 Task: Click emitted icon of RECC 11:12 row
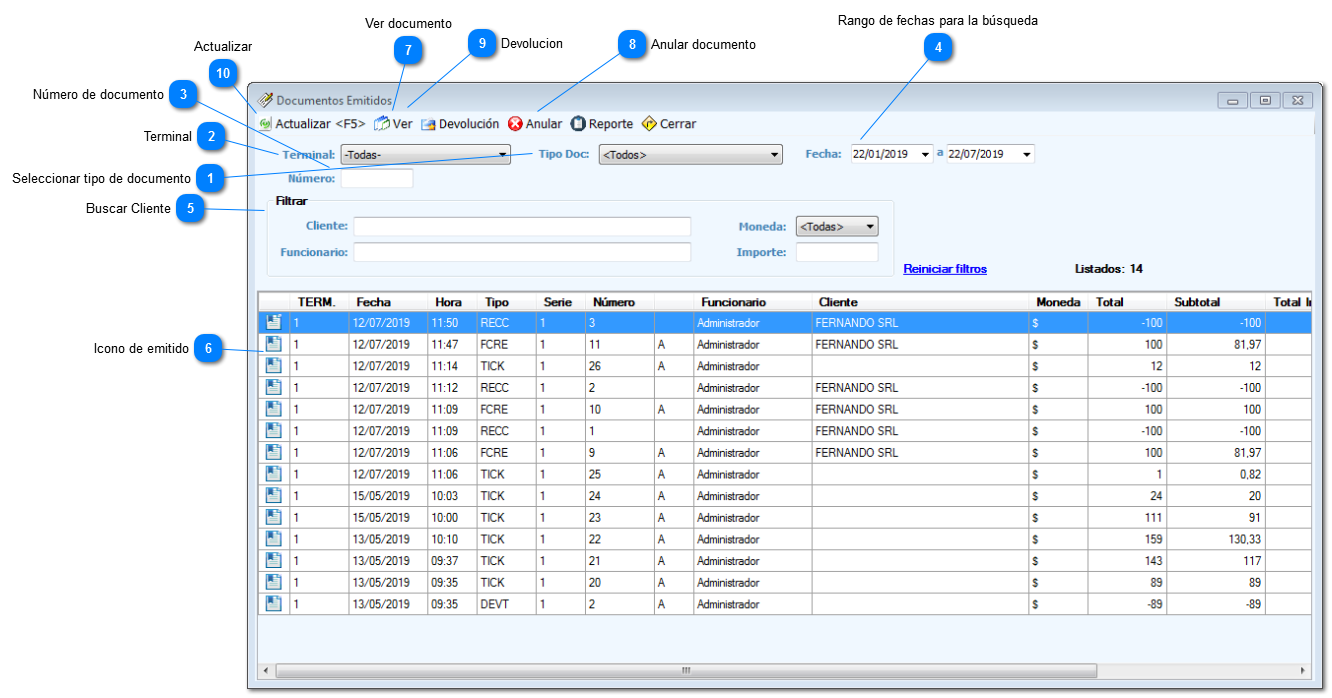pos(273,387)
